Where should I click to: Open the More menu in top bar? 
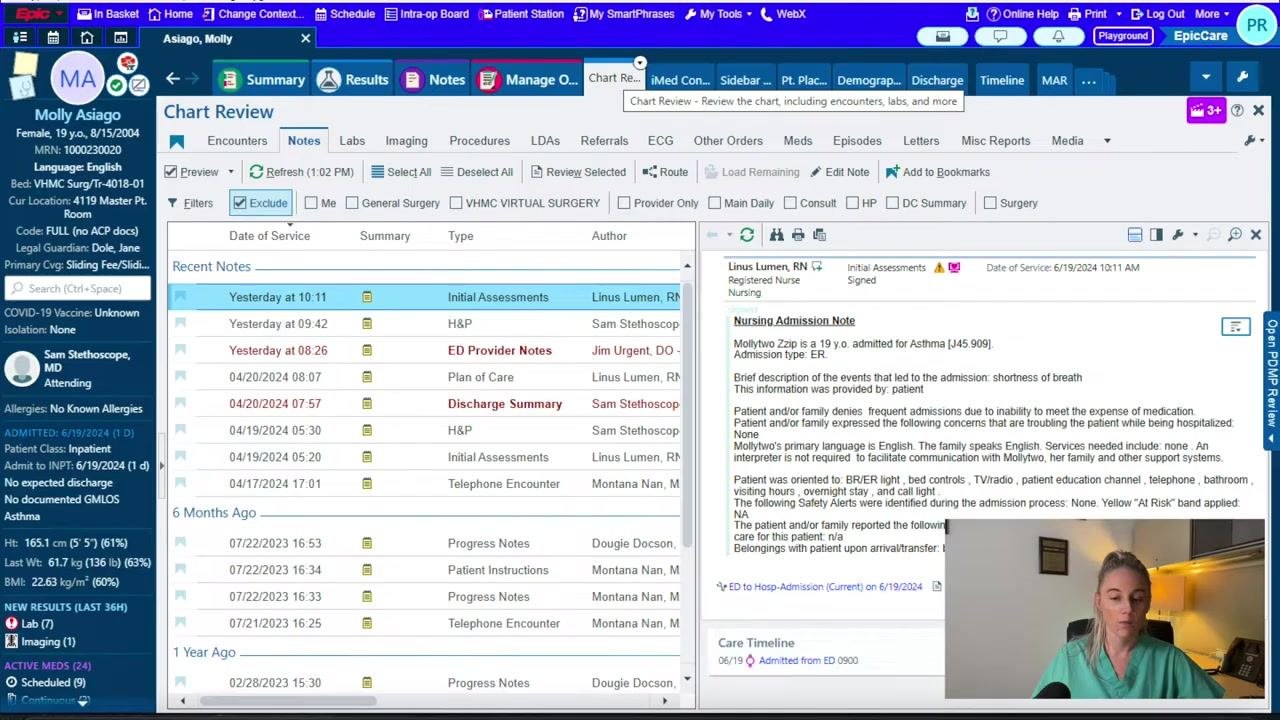(x=1211, y=14)
